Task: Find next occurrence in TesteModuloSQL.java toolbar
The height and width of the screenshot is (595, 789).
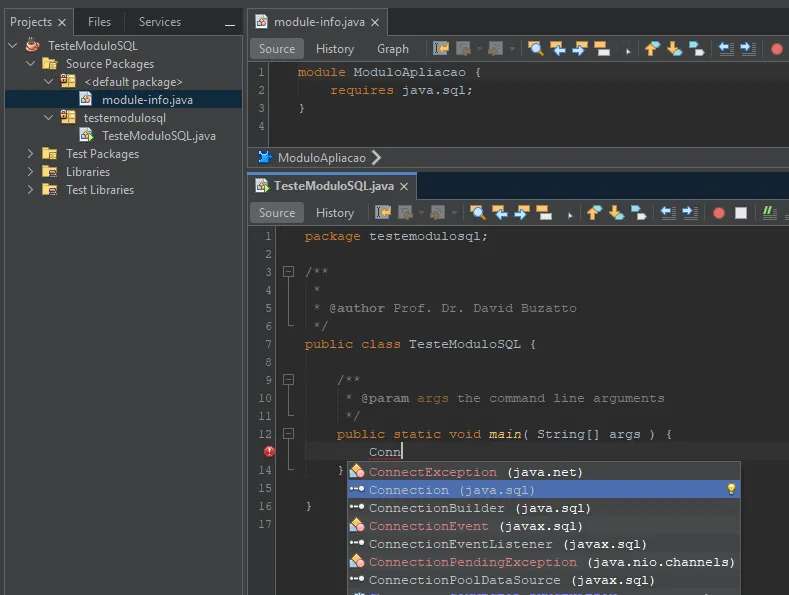Action: point(522,213)
